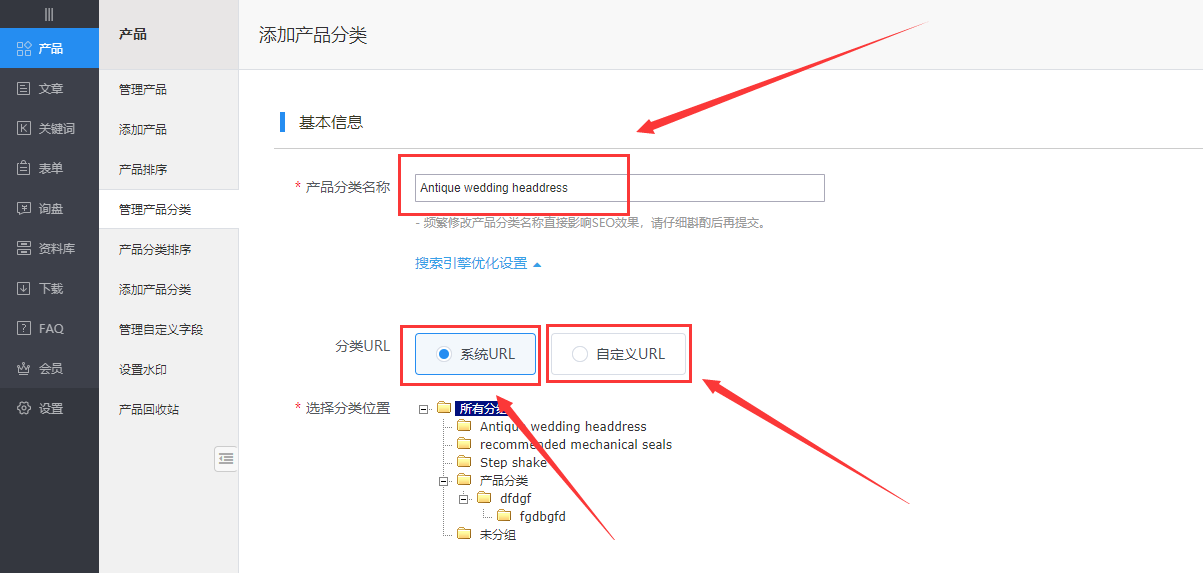
Task: Click the 产品分类名称 text field
Action: [x=619, y=188]
